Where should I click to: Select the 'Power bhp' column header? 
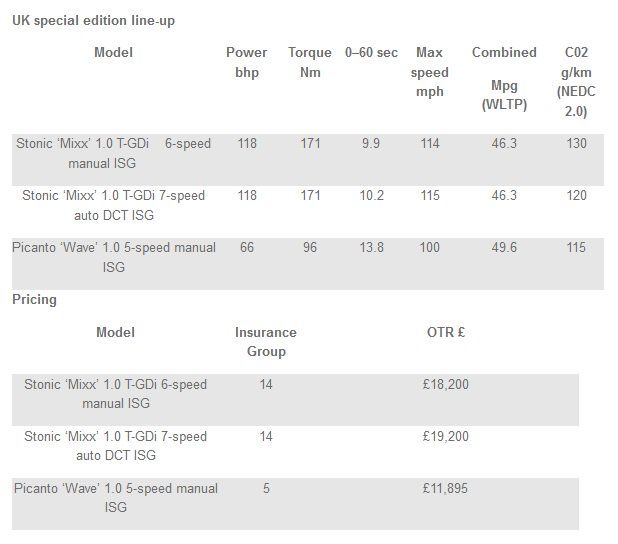coord(247,62)
